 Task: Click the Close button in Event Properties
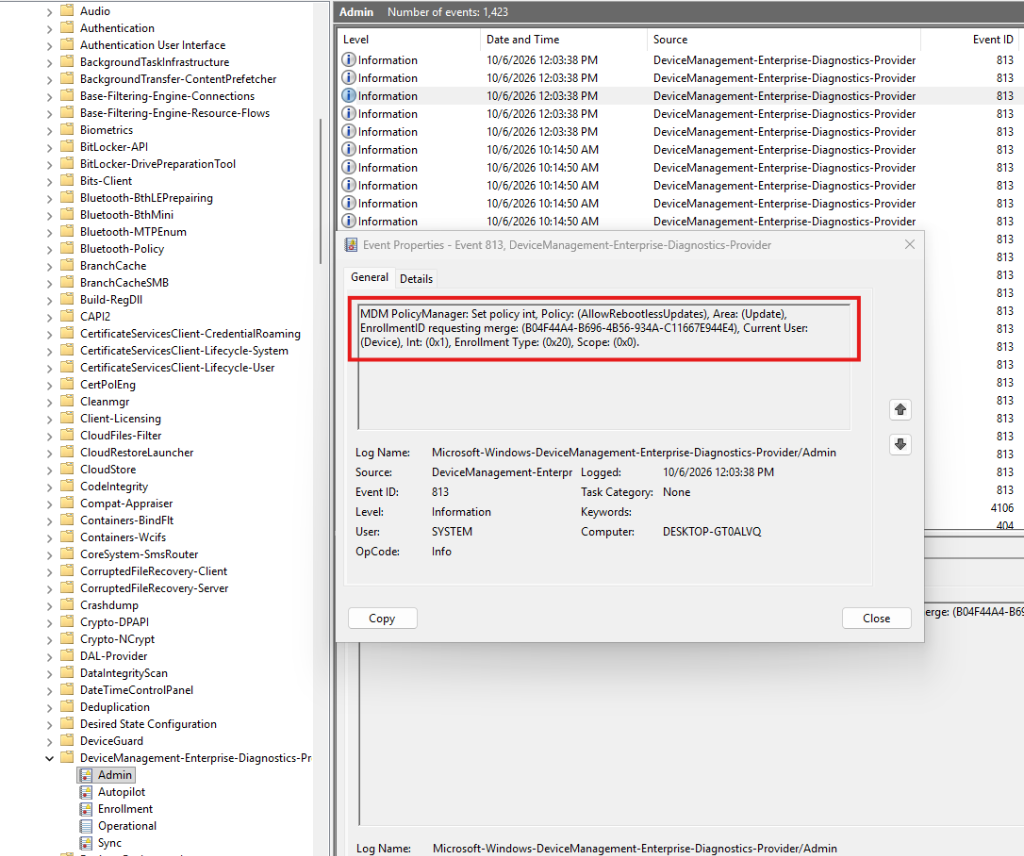click(x=876, y=618)
